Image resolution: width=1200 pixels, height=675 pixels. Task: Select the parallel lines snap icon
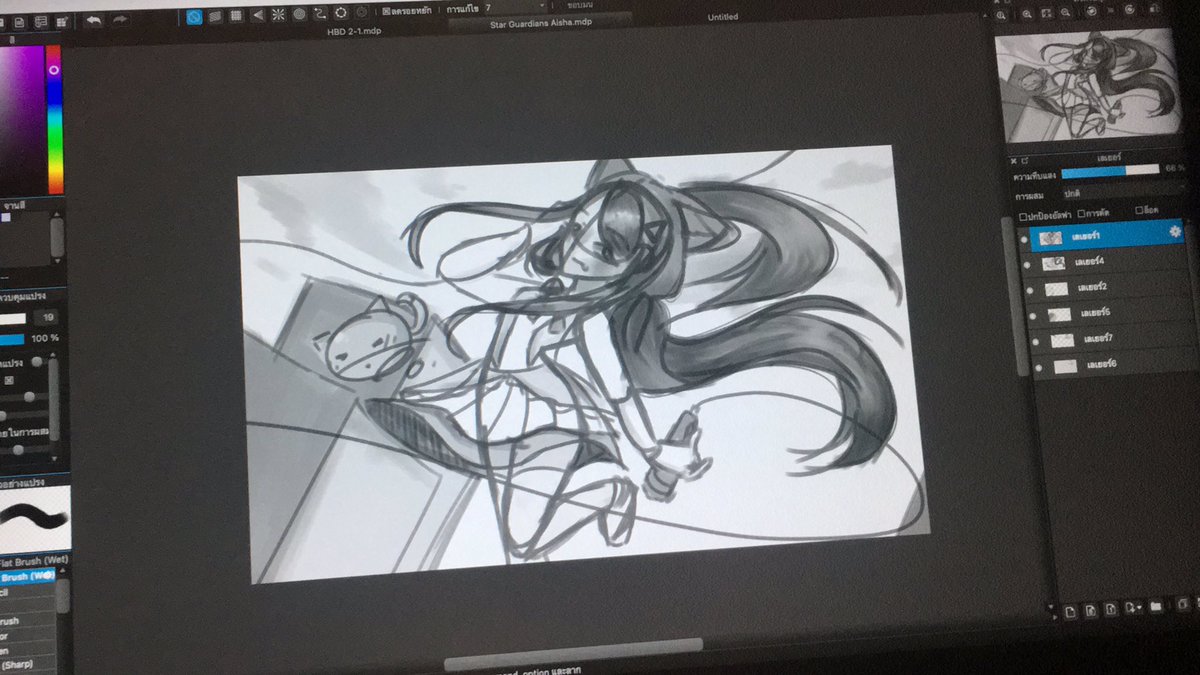point(215,16)
